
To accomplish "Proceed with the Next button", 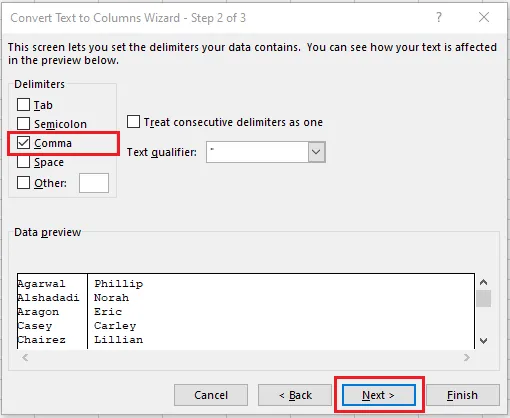I will click(379, 395).
